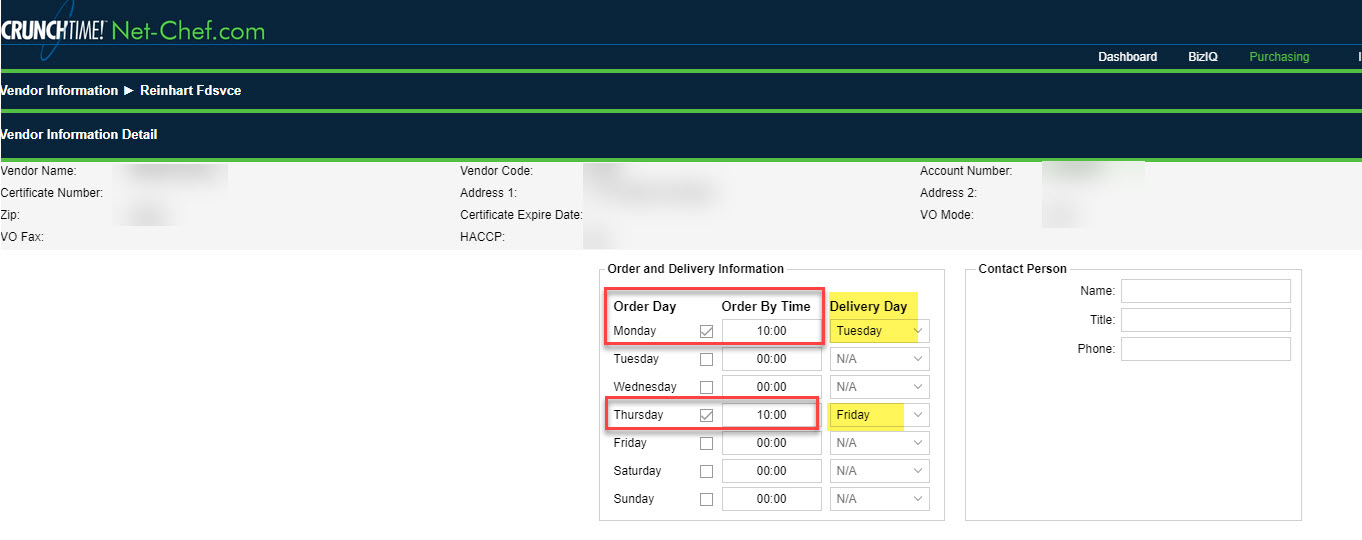
Task: Click the Certificate Expire Date label
Action: click(521, 215)
